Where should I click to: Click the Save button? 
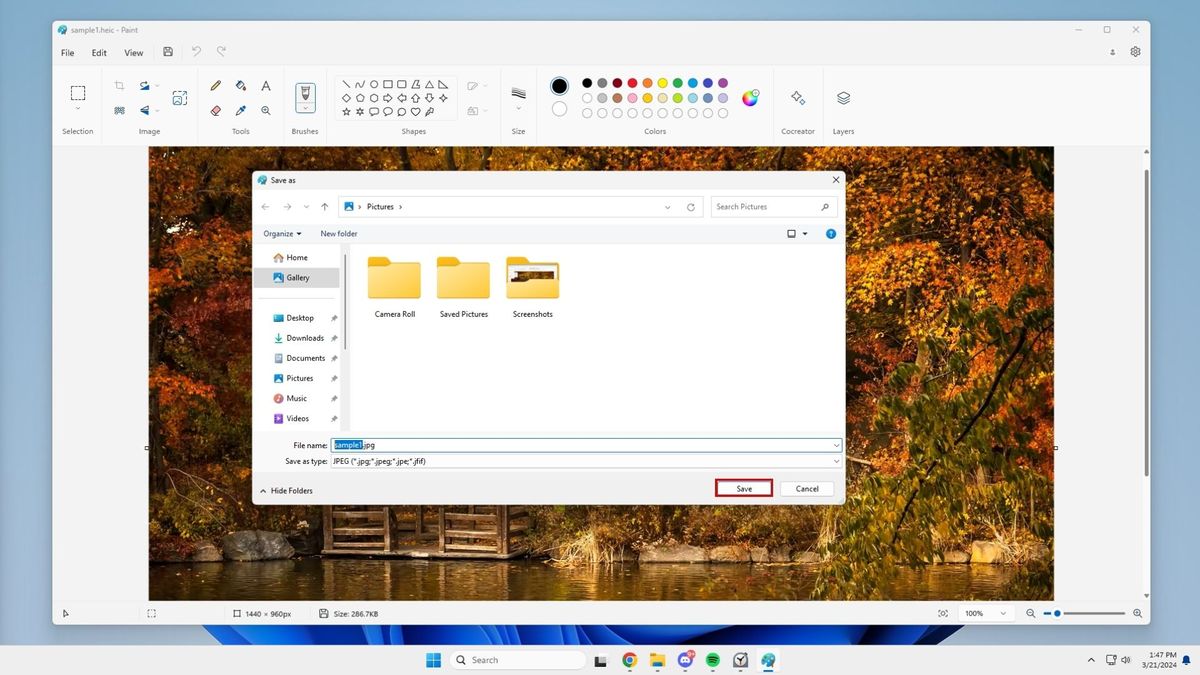[x=743, y=488]
